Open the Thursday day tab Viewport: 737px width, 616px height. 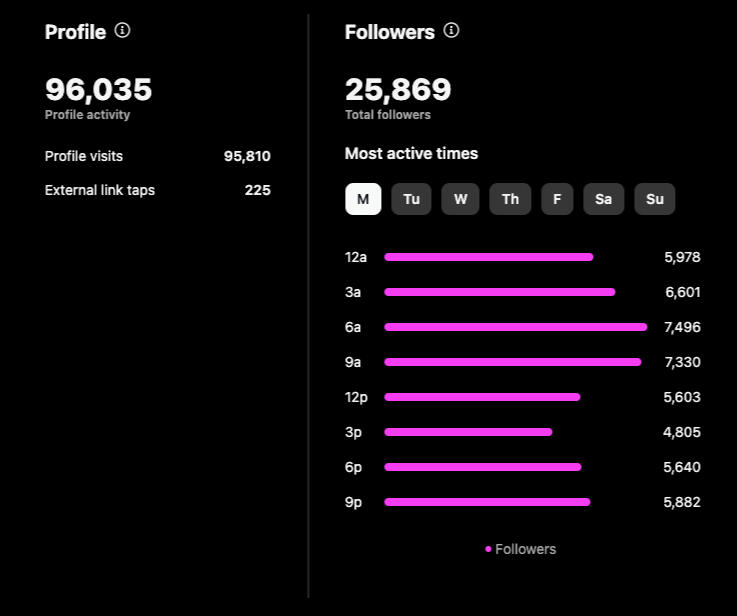pos(510,199)
